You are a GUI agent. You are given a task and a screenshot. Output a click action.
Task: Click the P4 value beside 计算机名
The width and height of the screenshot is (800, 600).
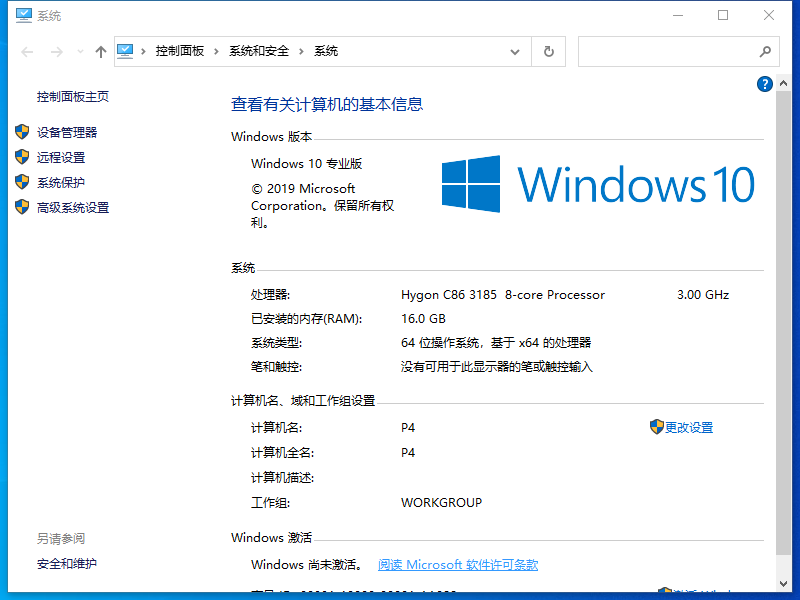click(408, 428)
